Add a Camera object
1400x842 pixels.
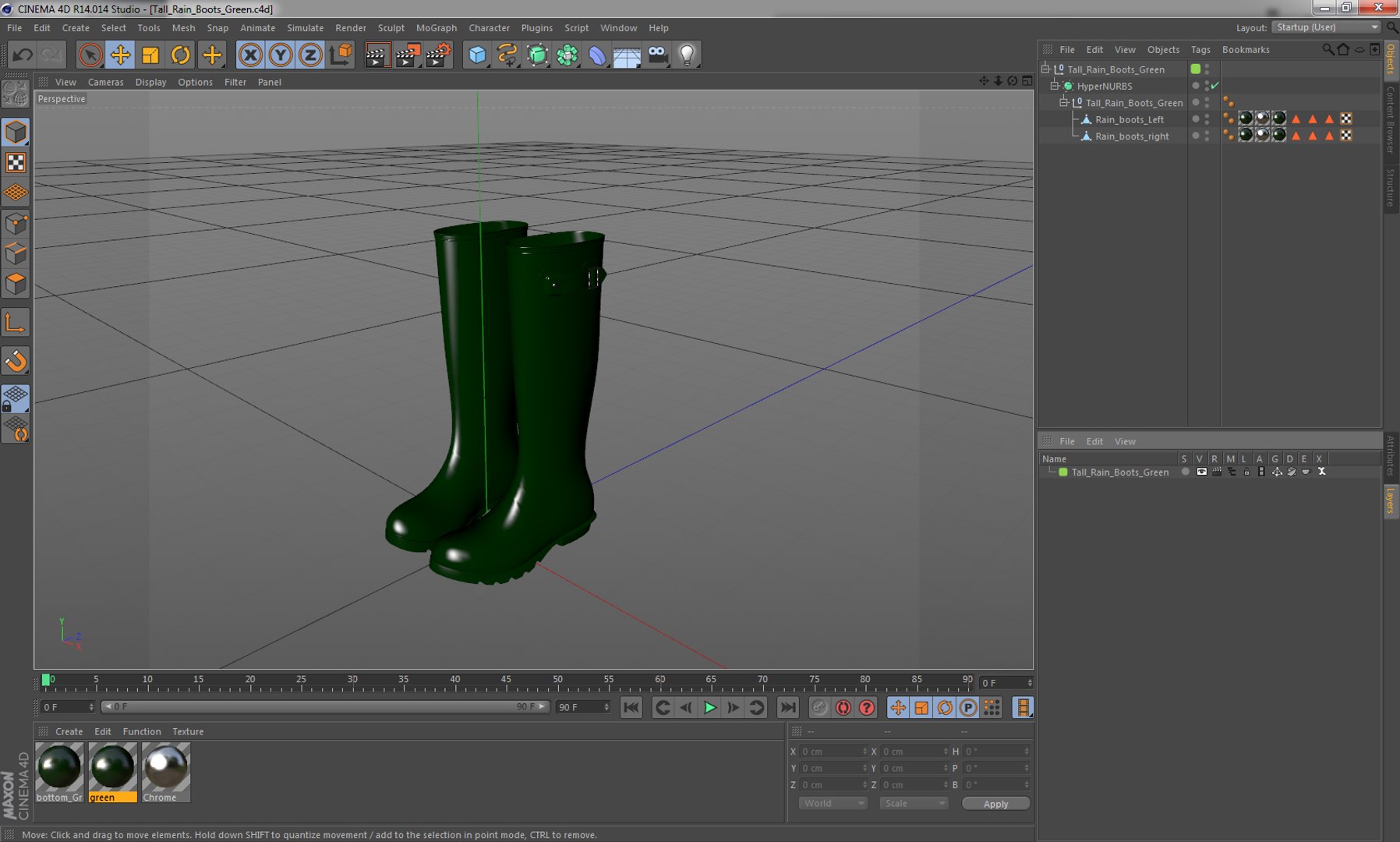(x=658, y=55)
